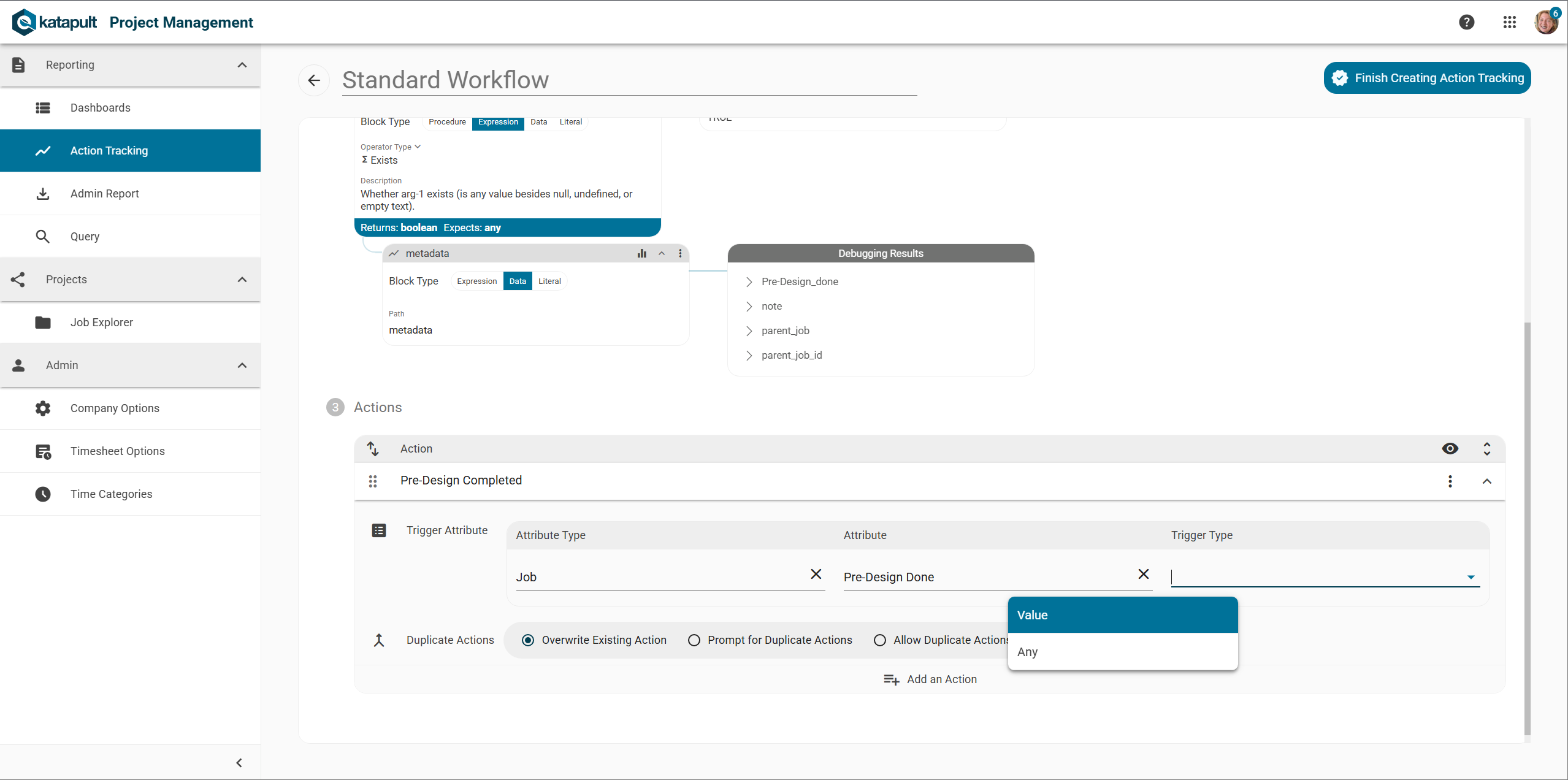Image resolution: width=1568 pixels, height=780 pixels.
Task: Open the metadata block three-dot menu
Action: [680, 253]
